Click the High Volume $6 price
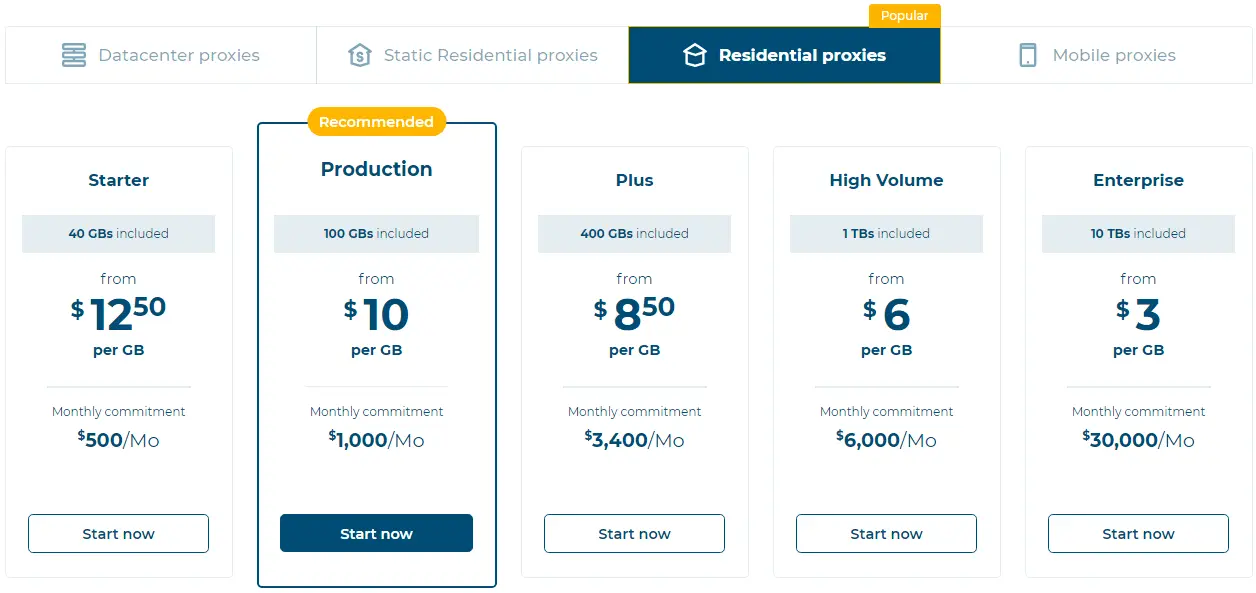Screen dimensions: 1256x593 (x=886, y=315)
